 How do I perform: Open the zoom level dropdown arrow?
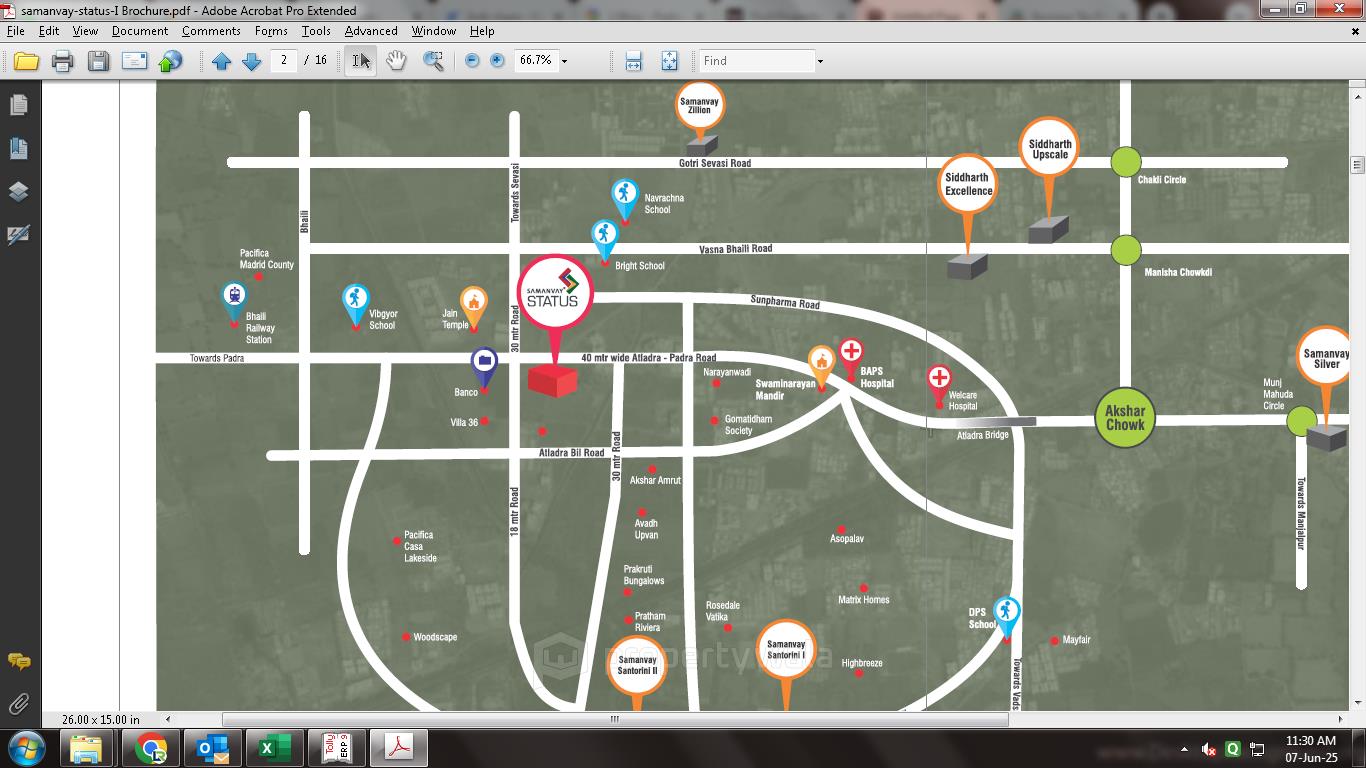[564, 61]
